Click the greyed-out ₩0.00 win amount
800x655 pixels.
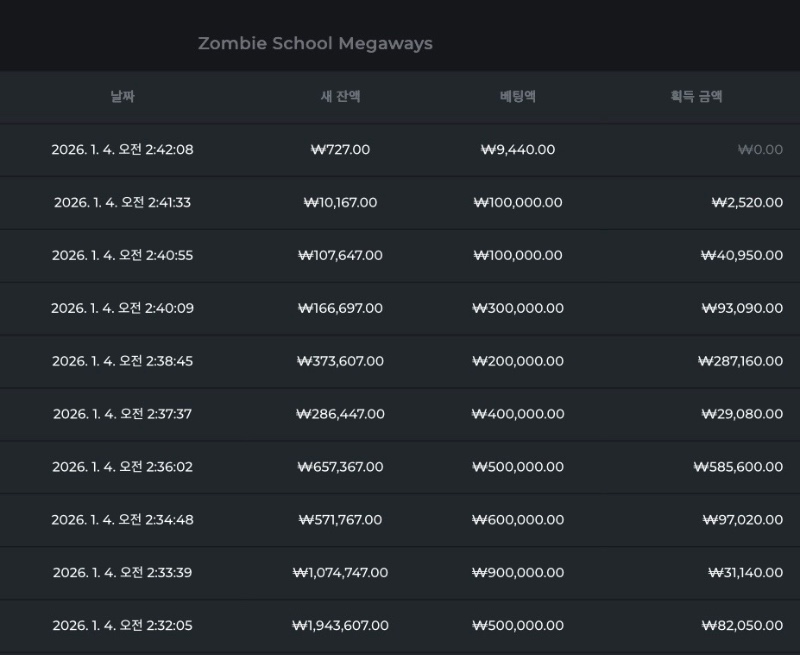[760, 150]
